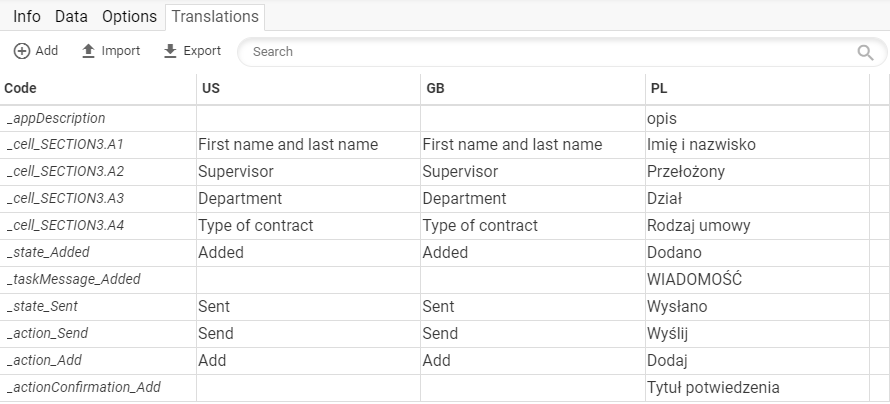Click the Import upload arrow icon
Screen dimensions: 890x404
88,51
